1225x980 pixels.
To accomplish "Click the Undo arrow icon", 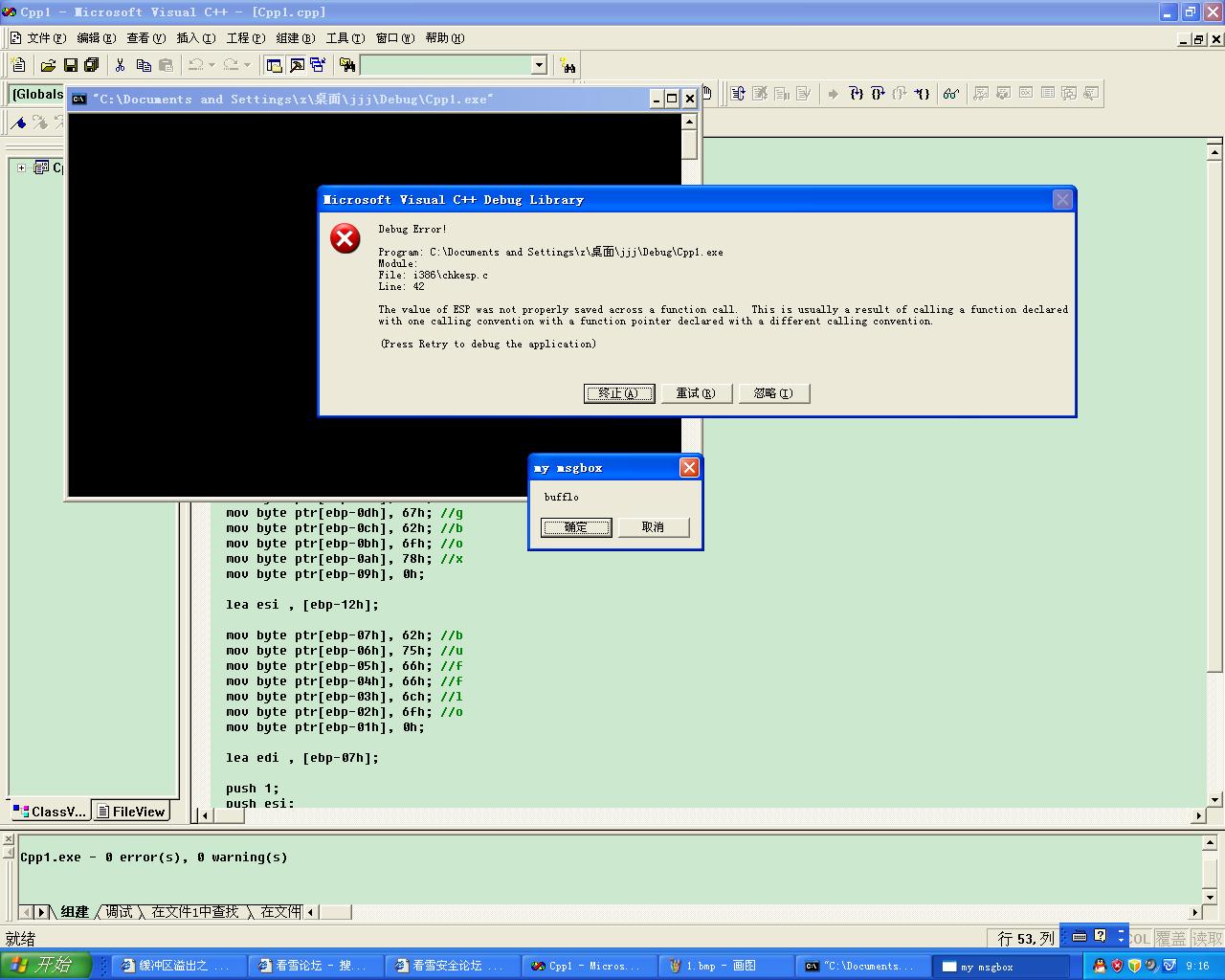I will tap(195, 65).
